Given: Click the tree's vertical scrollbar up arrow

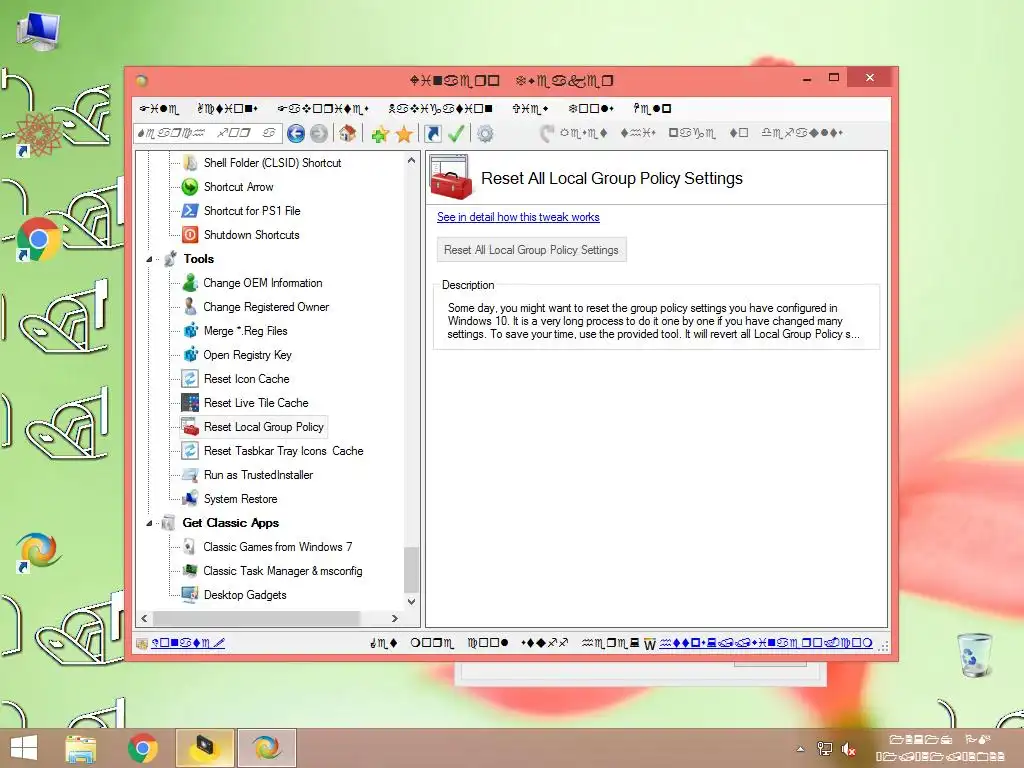Looking at the screenshot, I should [411, 161].
